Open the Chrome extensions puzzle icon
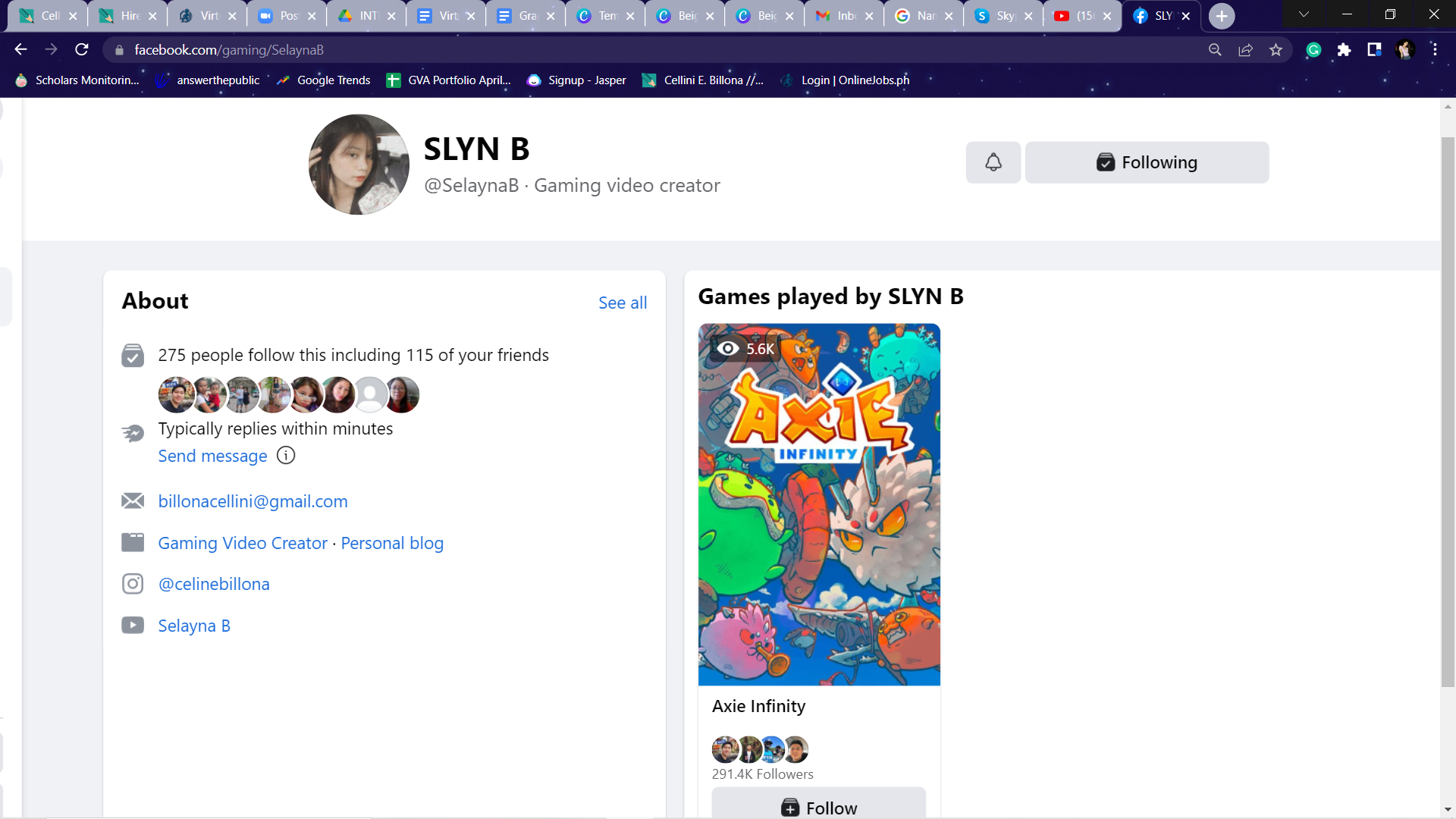 pyautogui.click(x=1344, y=50)
